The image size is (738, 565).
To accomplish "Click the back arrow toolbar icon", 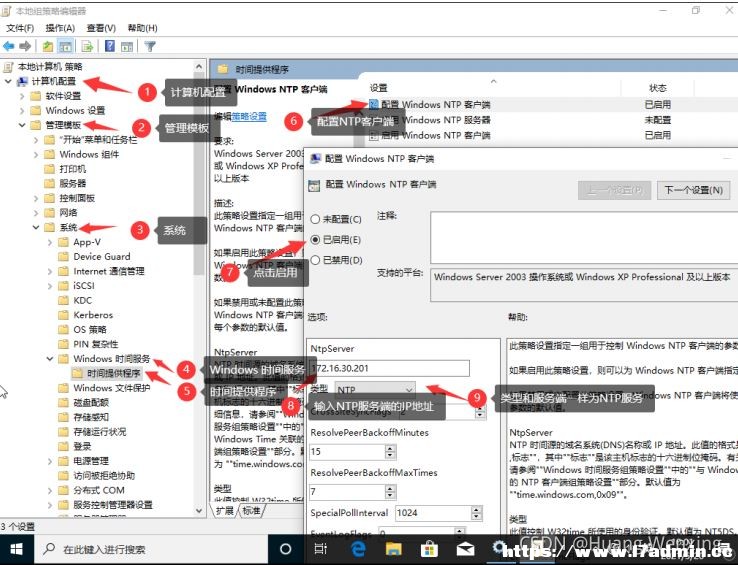I will 9,46.
